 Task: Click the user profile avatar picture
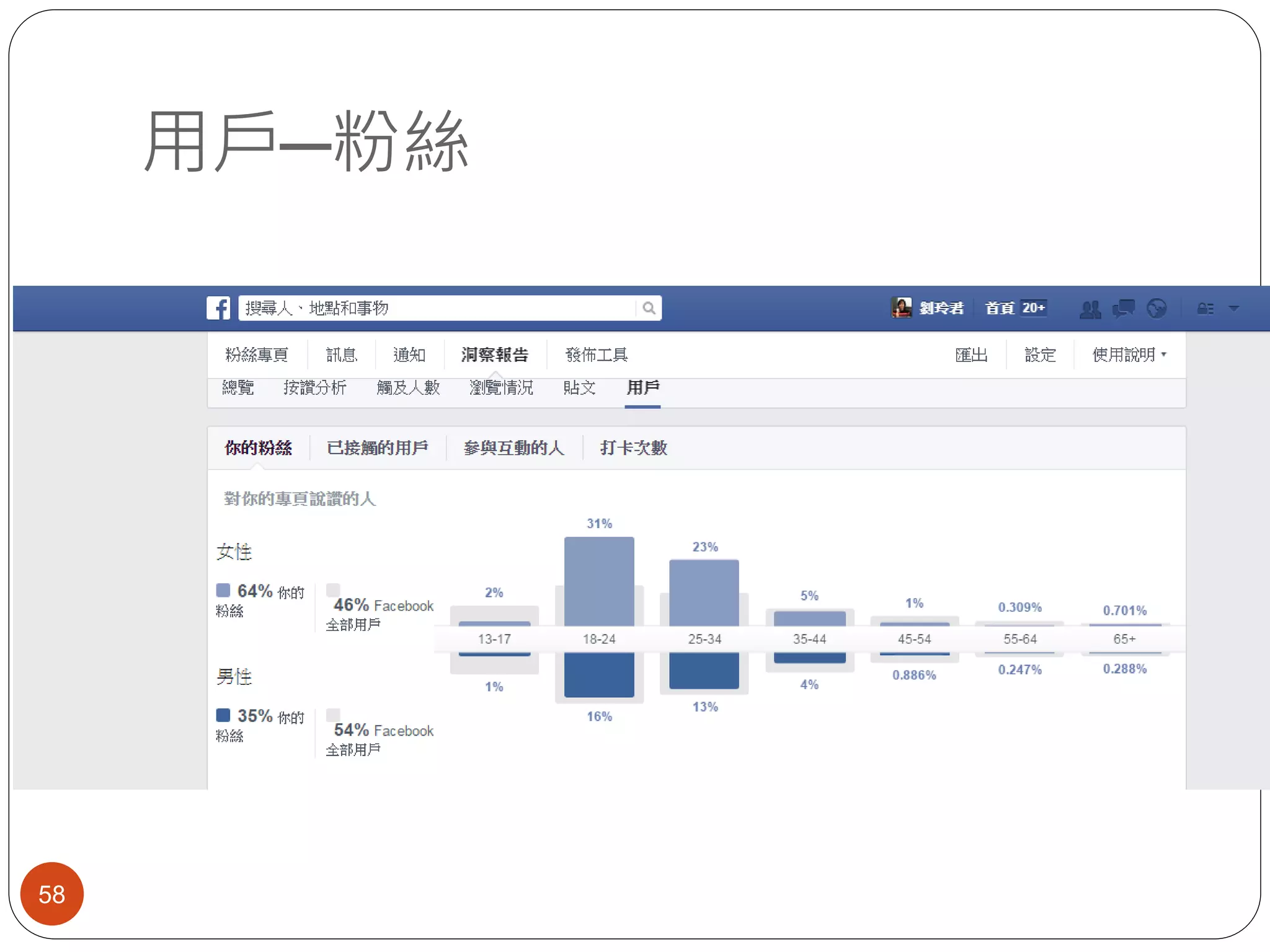pyautogui.click(x=901, y=307)
